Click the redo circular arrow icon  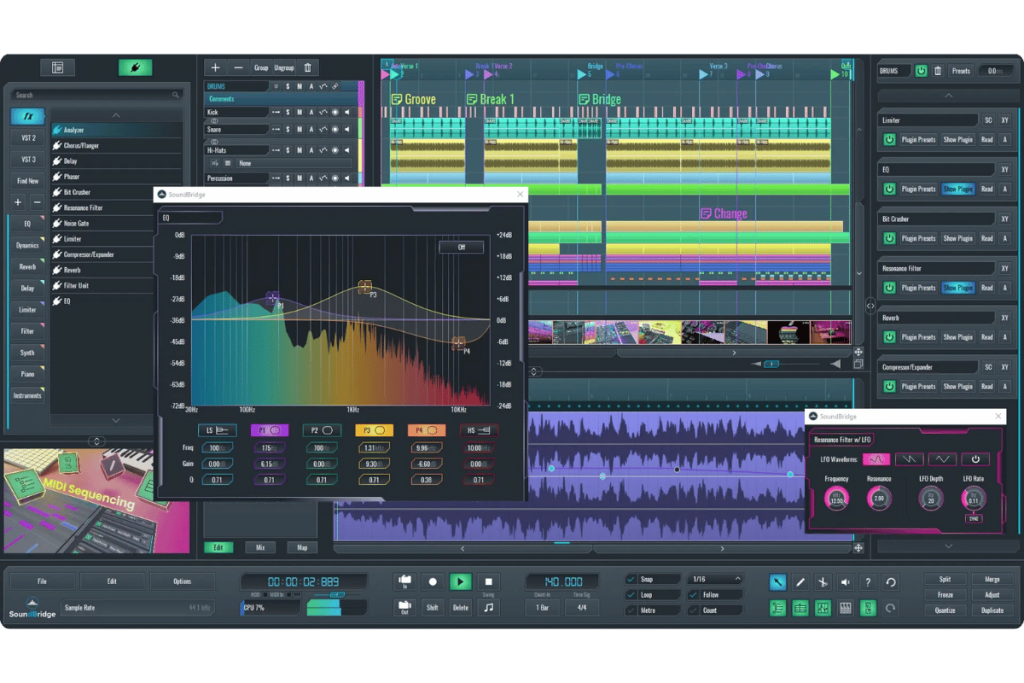[x=890, y=609]
